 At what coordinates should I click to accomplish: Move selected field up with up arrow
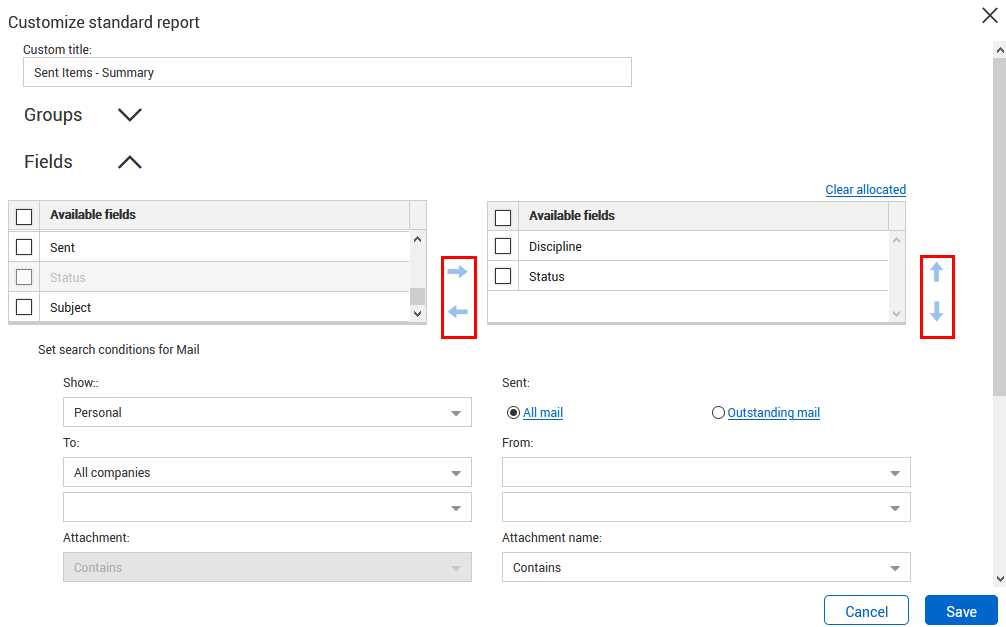click(x=937, y=272)
